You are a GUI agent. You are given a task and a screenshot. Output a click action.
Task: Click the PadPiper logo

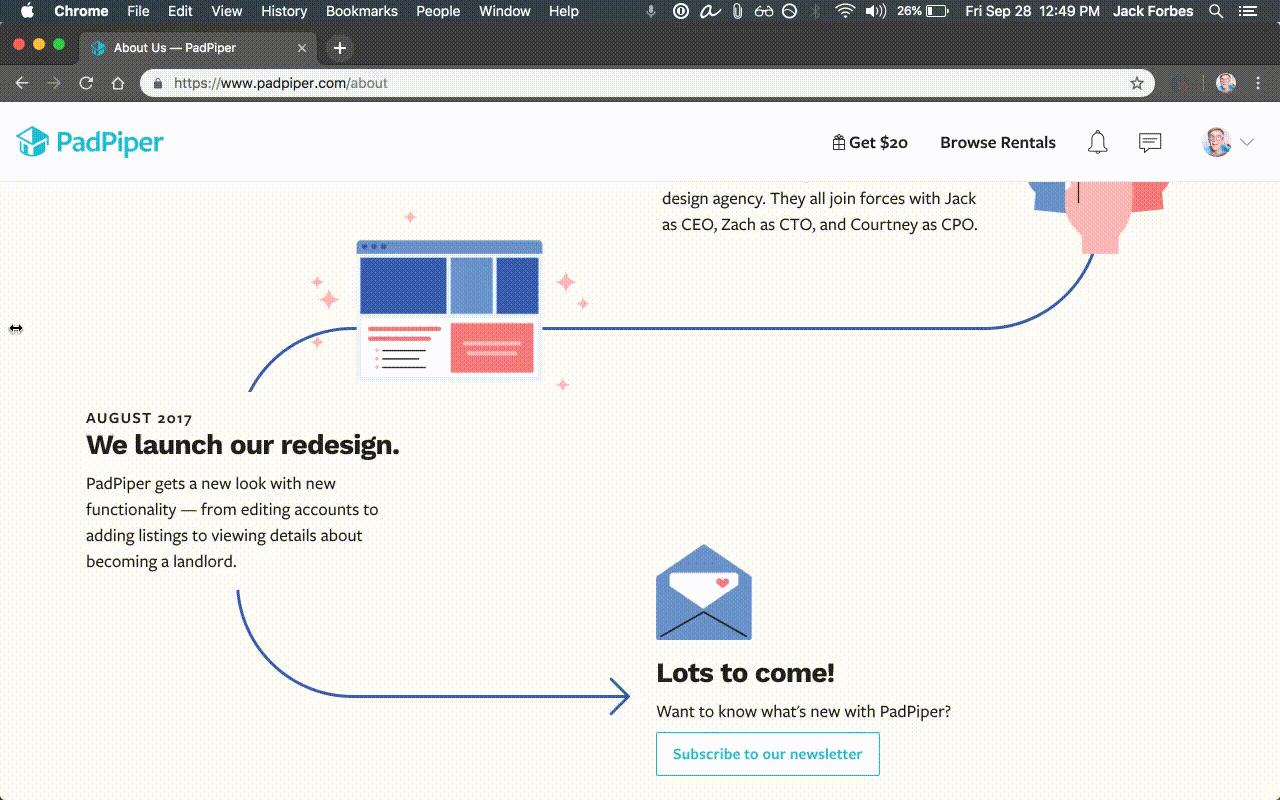click(x=90, y=142)
